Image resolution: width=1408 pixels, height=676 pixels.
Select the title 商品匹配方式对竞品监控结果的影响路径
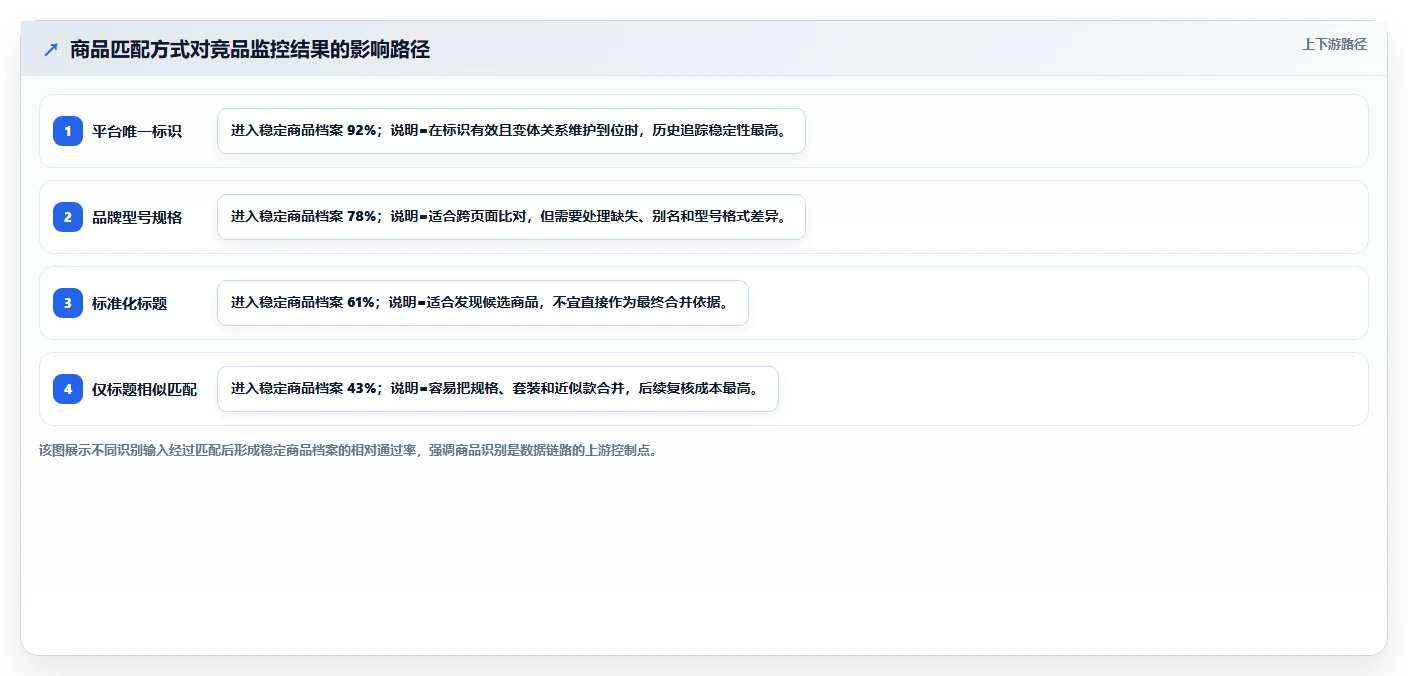pos(250,49)
